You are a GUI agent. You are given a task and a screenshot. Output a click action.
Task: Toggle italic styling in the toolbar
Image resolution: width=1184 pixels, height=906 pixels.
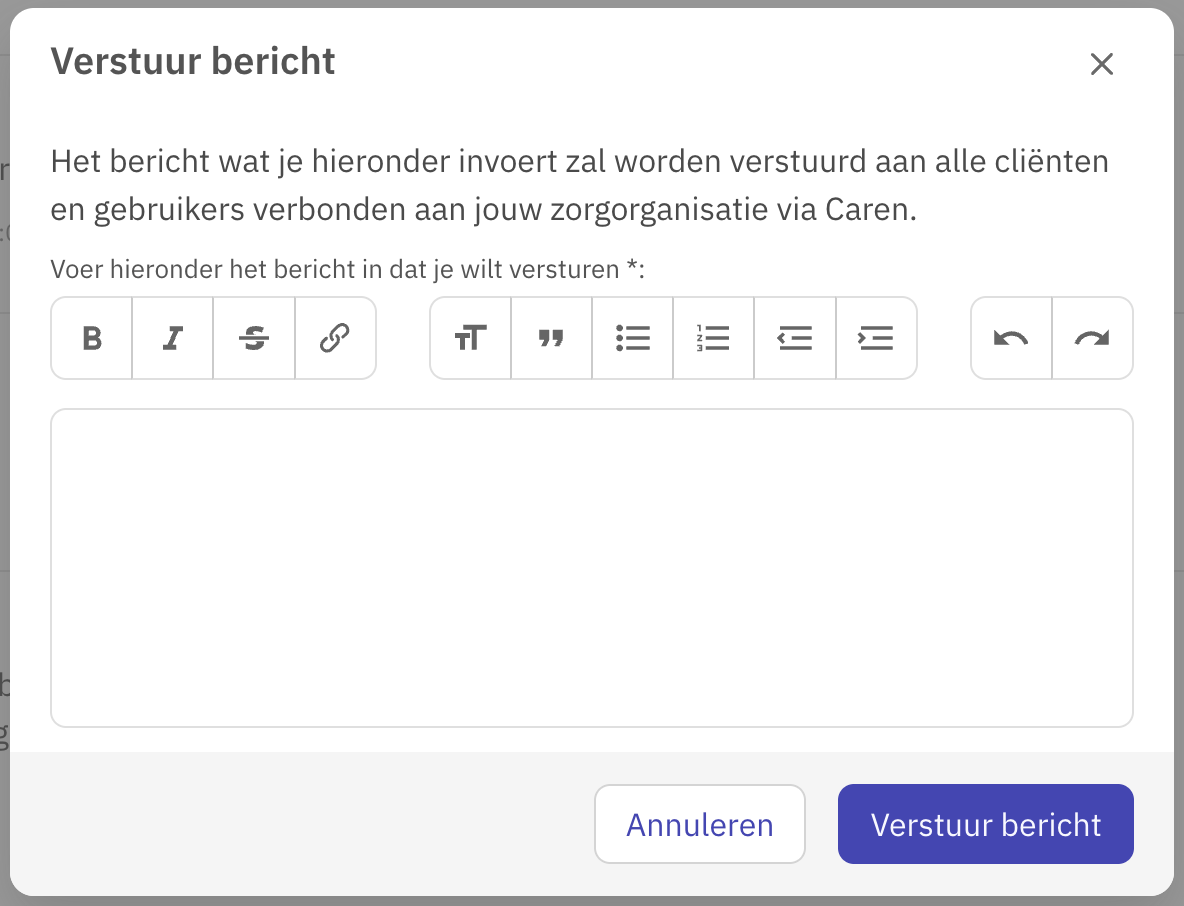pos(172,338)
